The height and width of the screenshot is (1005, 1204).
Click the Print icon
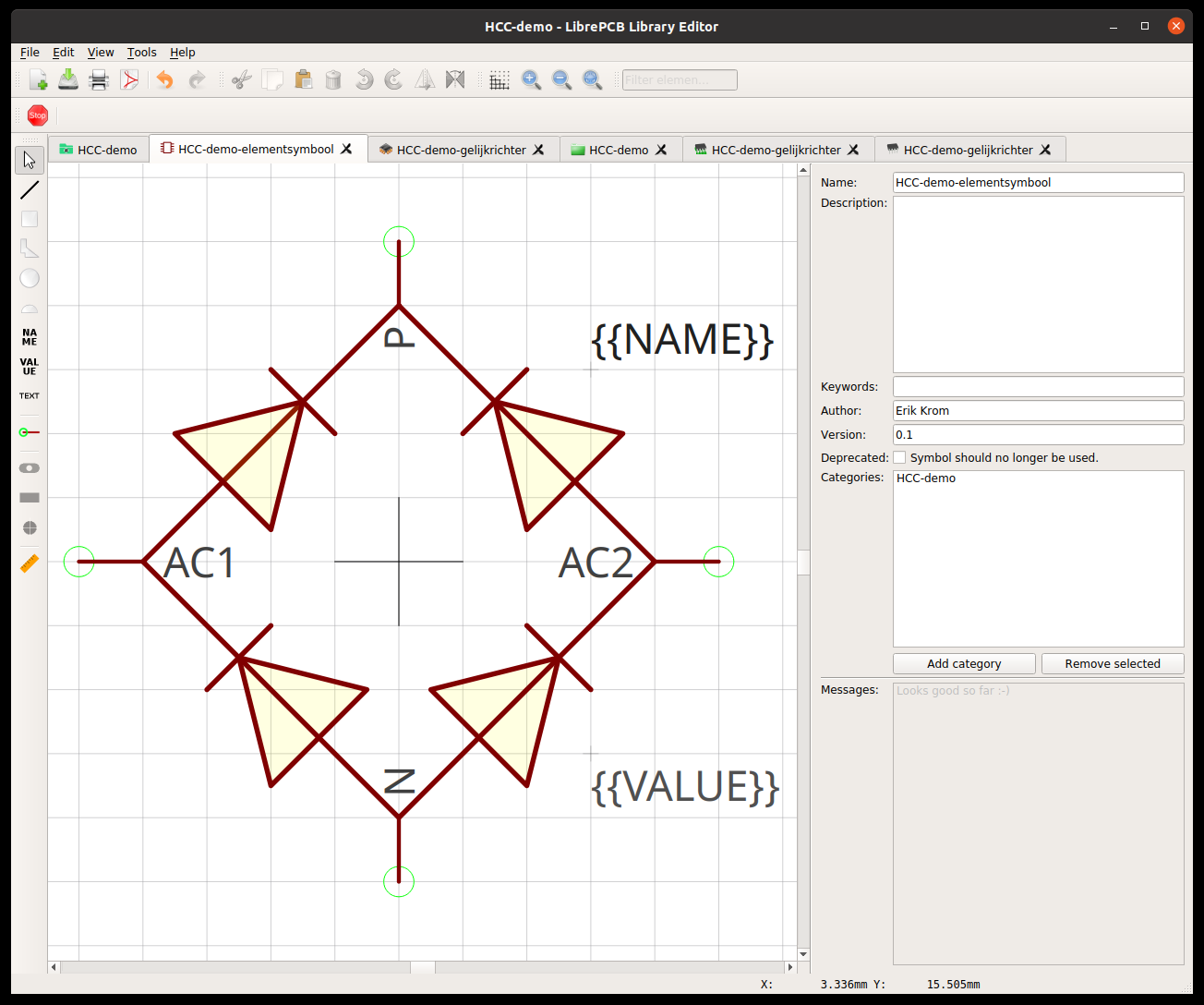[99, 80]
